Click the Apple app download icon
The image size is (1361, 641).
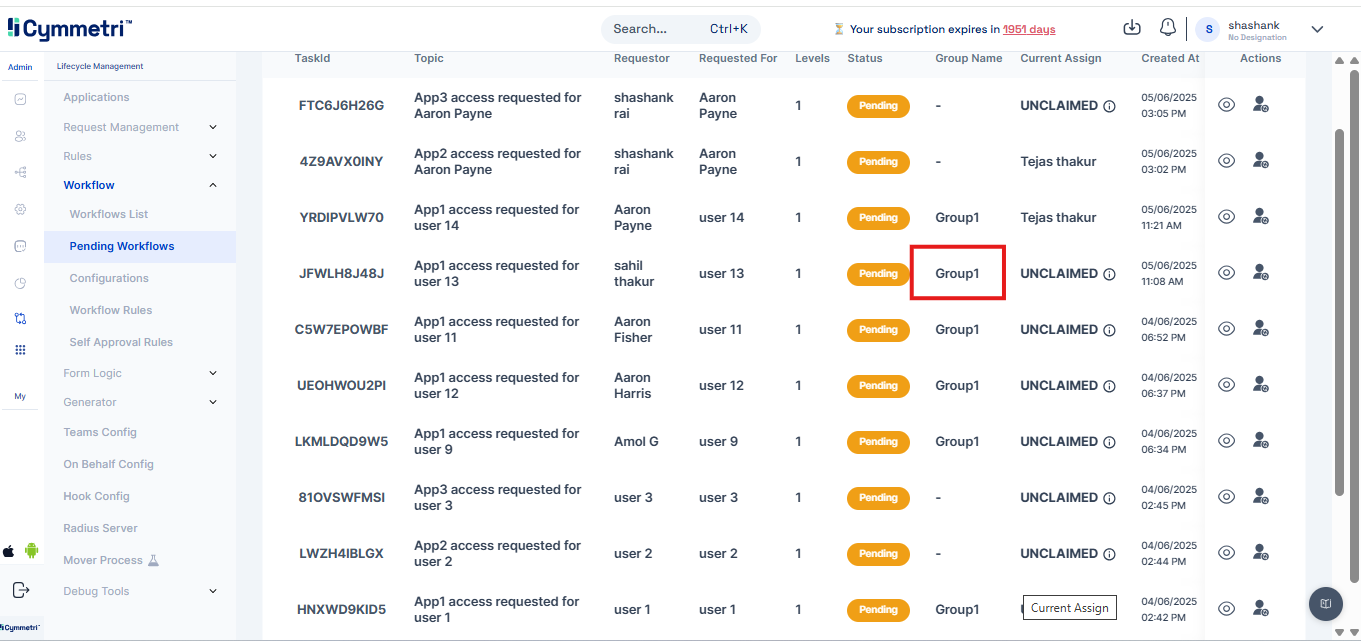point(9,551)
